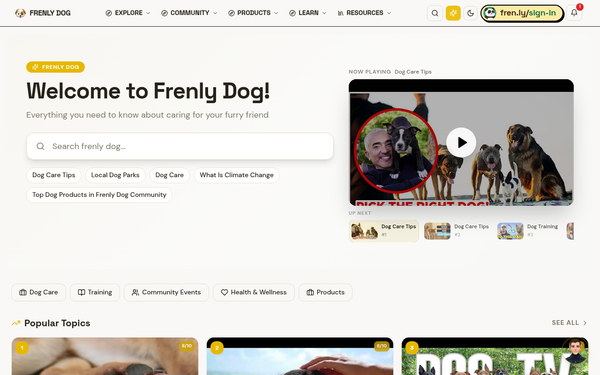Open popular topic card number 1

click(105, 356)
